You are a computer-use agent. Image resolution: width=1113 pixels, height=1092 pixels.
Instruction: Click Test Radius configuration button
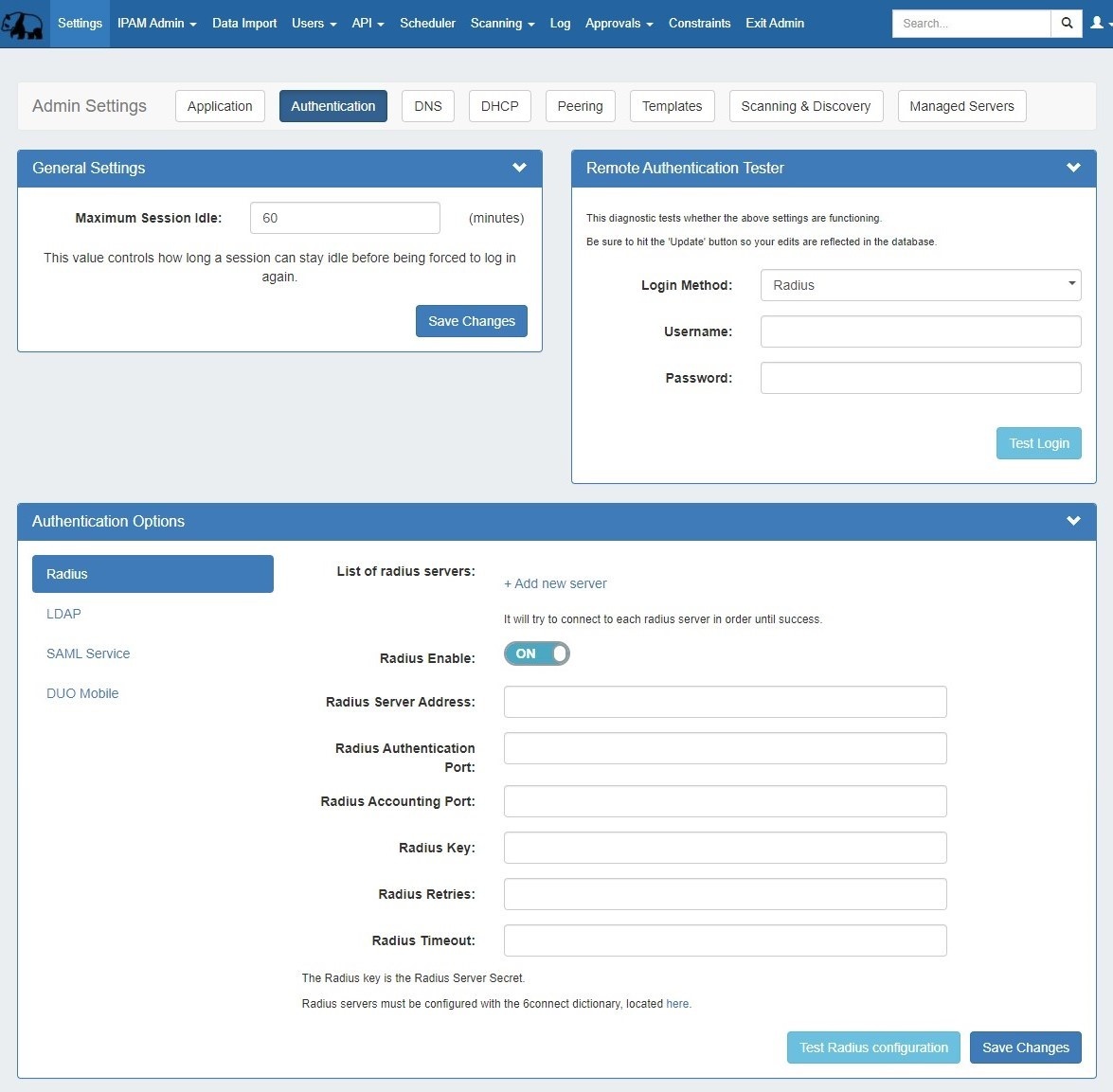click(872, 1047)
